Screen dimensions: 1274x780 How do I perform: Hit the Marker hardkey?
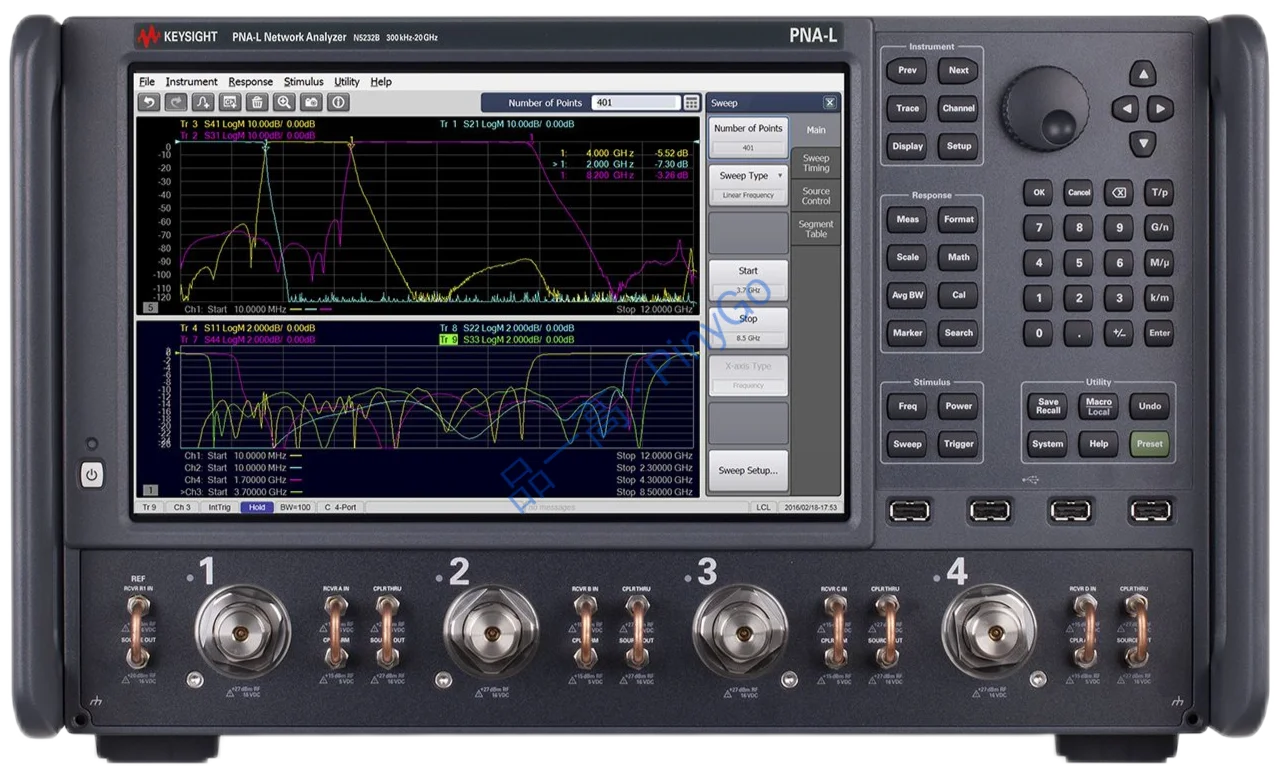[x=907, y=333]
